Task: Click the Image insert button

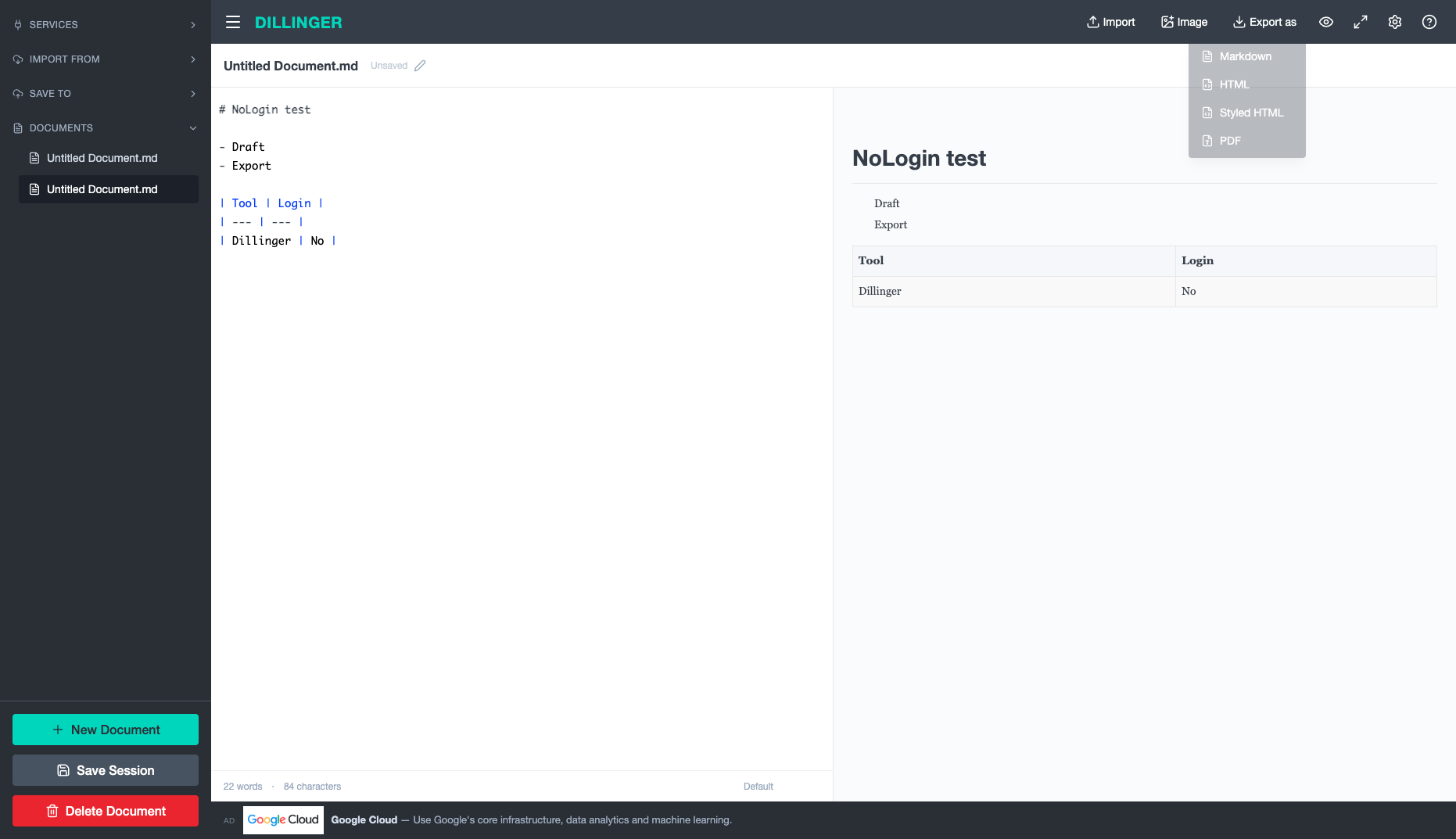Action: coord(1184,22)
